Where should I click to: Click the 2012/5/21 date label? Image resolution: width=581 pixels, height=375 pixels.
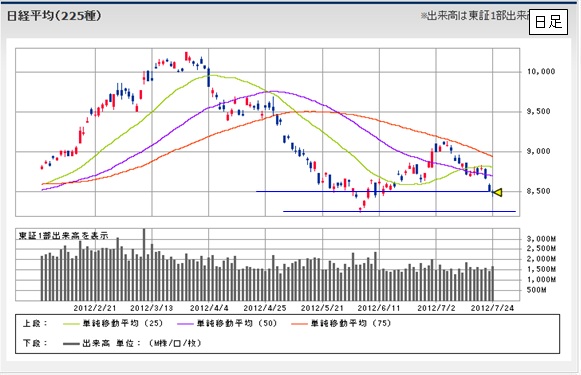click(322, 308)
